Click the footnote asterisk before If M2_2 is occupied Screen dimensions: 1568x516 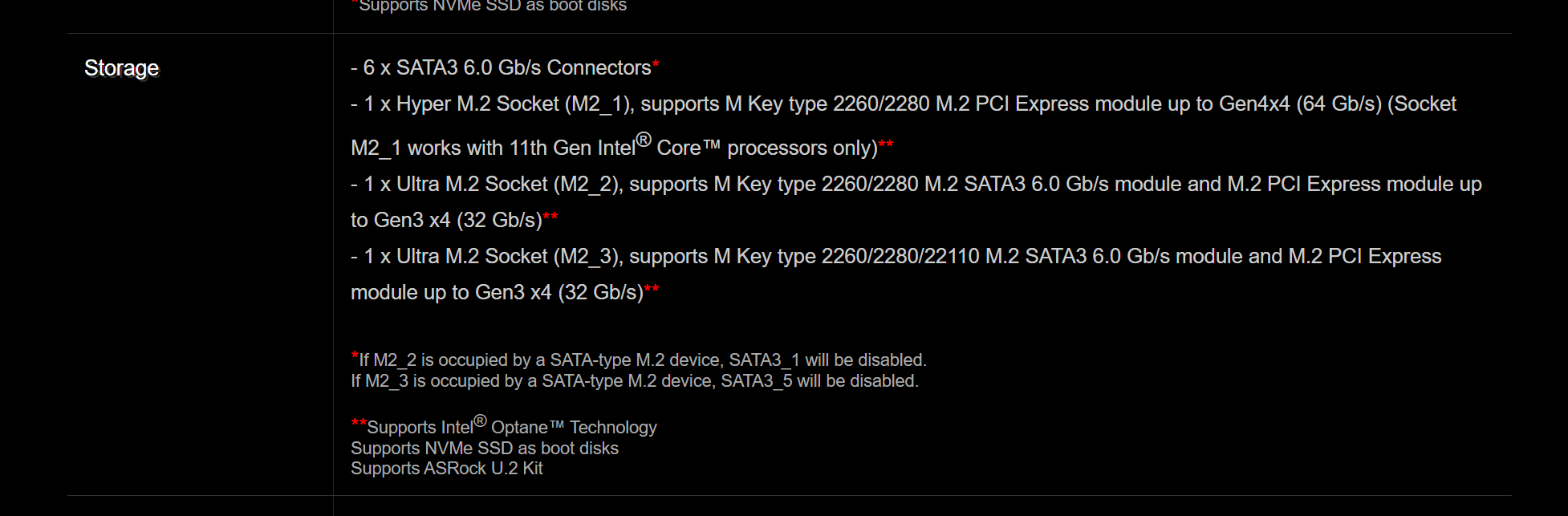click(355, 356)
